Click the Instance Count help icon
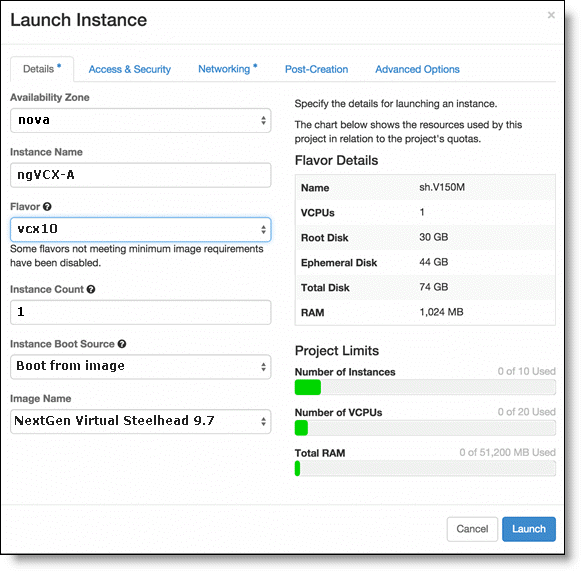Screen dimensions: 581x571 pyautogui.click(x=91, y=289)
